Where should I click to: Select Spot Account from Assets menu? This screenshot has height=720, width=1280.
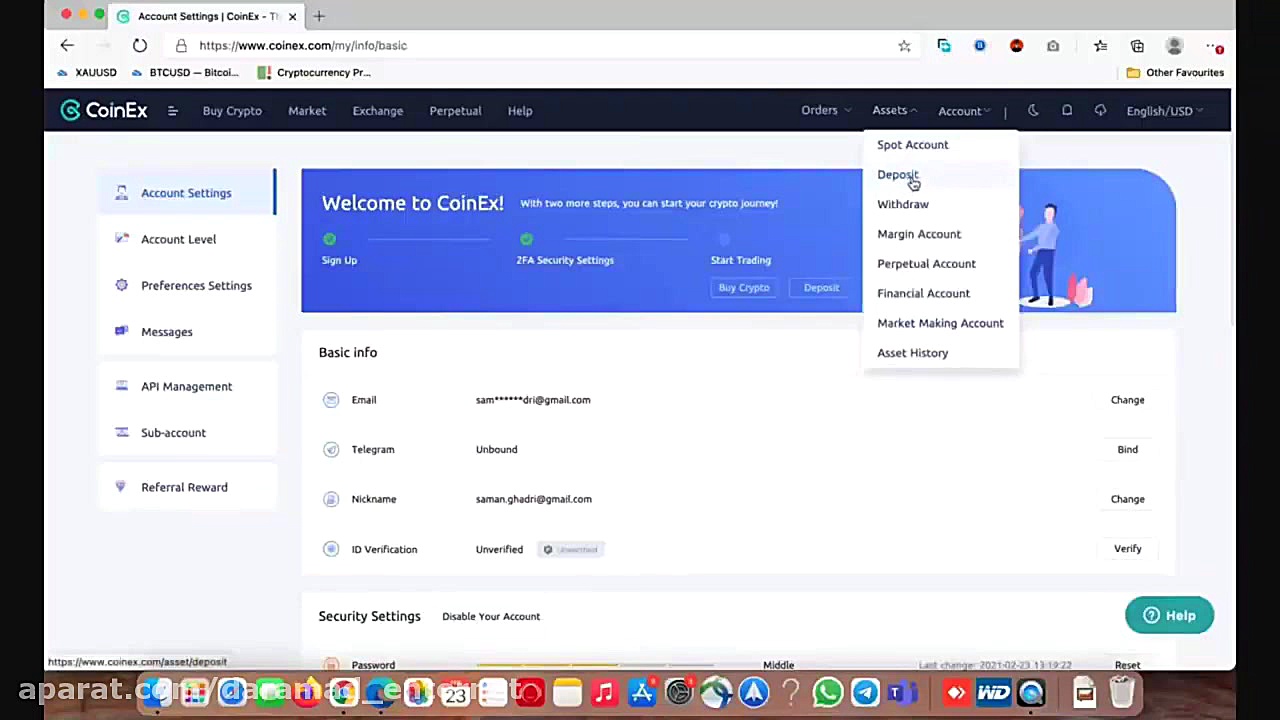click(x=913, y=145)
